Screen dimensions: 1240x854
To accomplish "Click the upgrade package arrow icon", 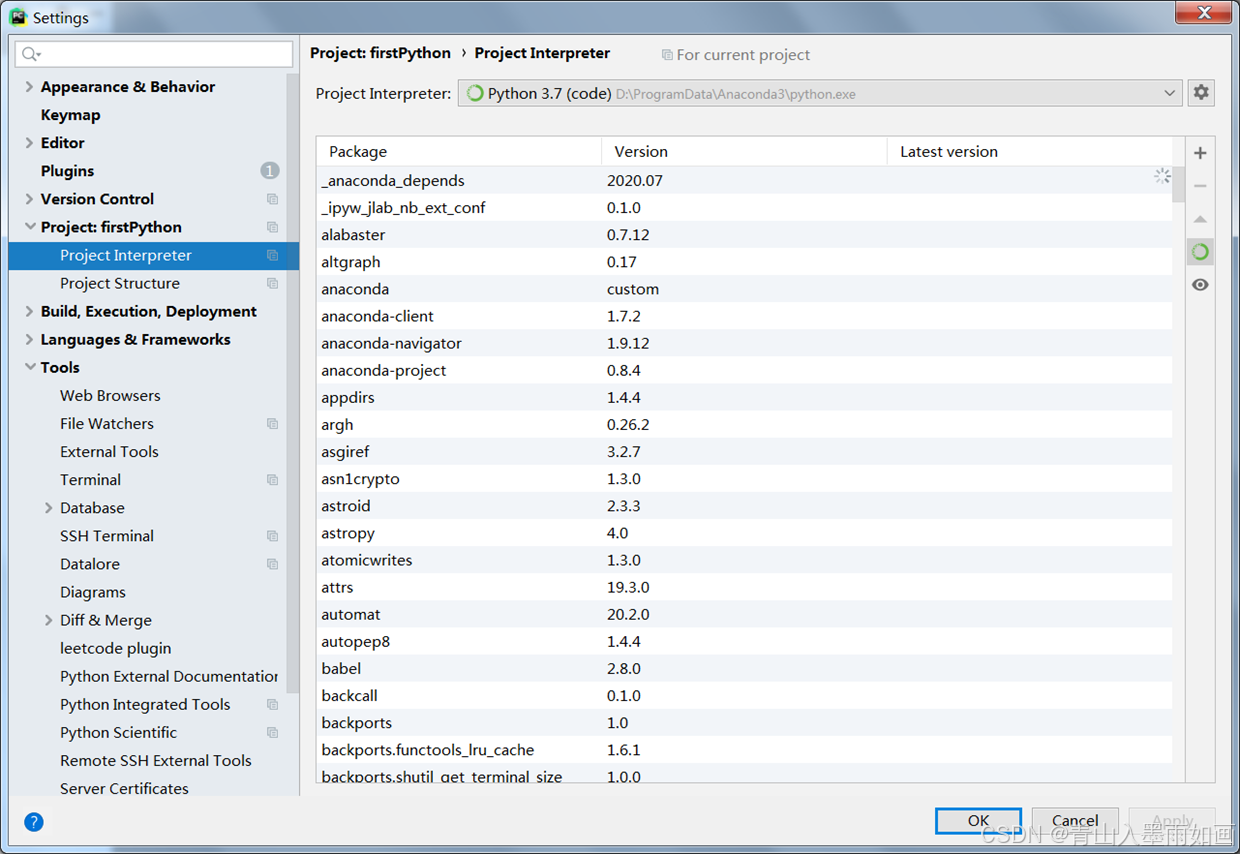I will [x=1200, y=219].
